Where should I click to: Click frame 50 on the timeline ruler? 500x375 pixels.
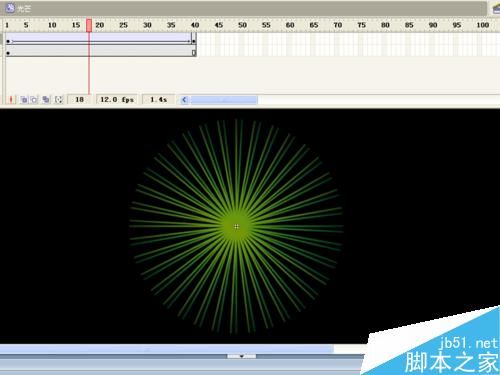tap(242, 25)
